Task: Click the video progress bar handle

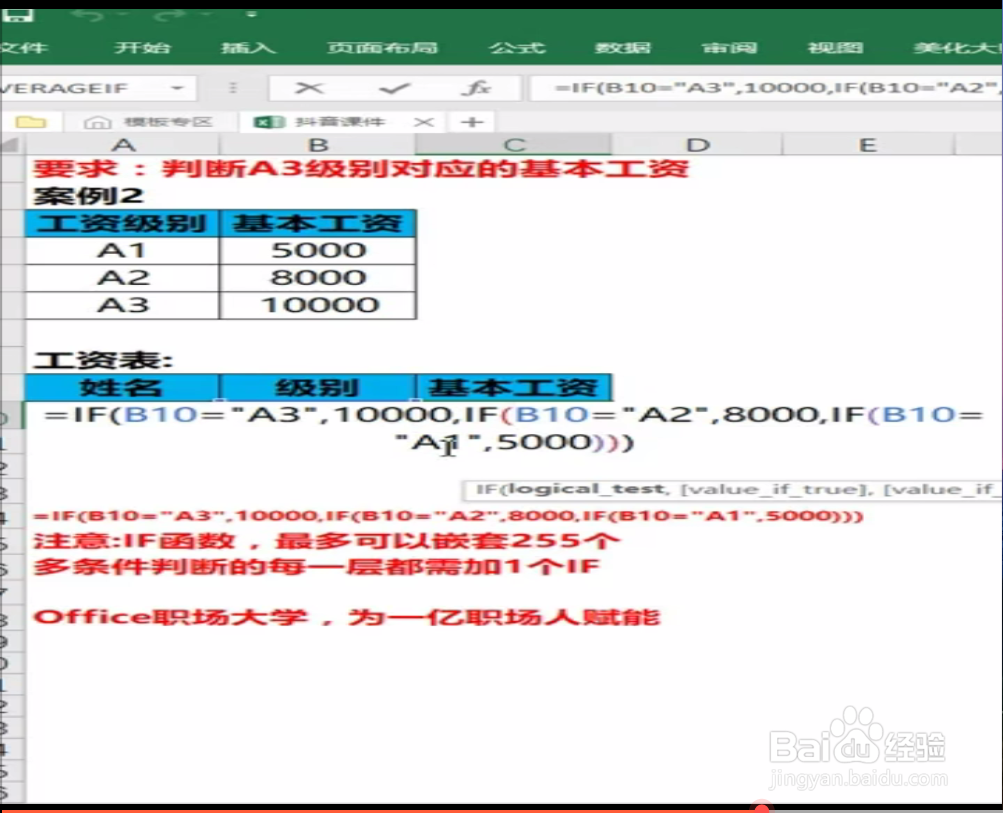Action: tap(761, 809)
